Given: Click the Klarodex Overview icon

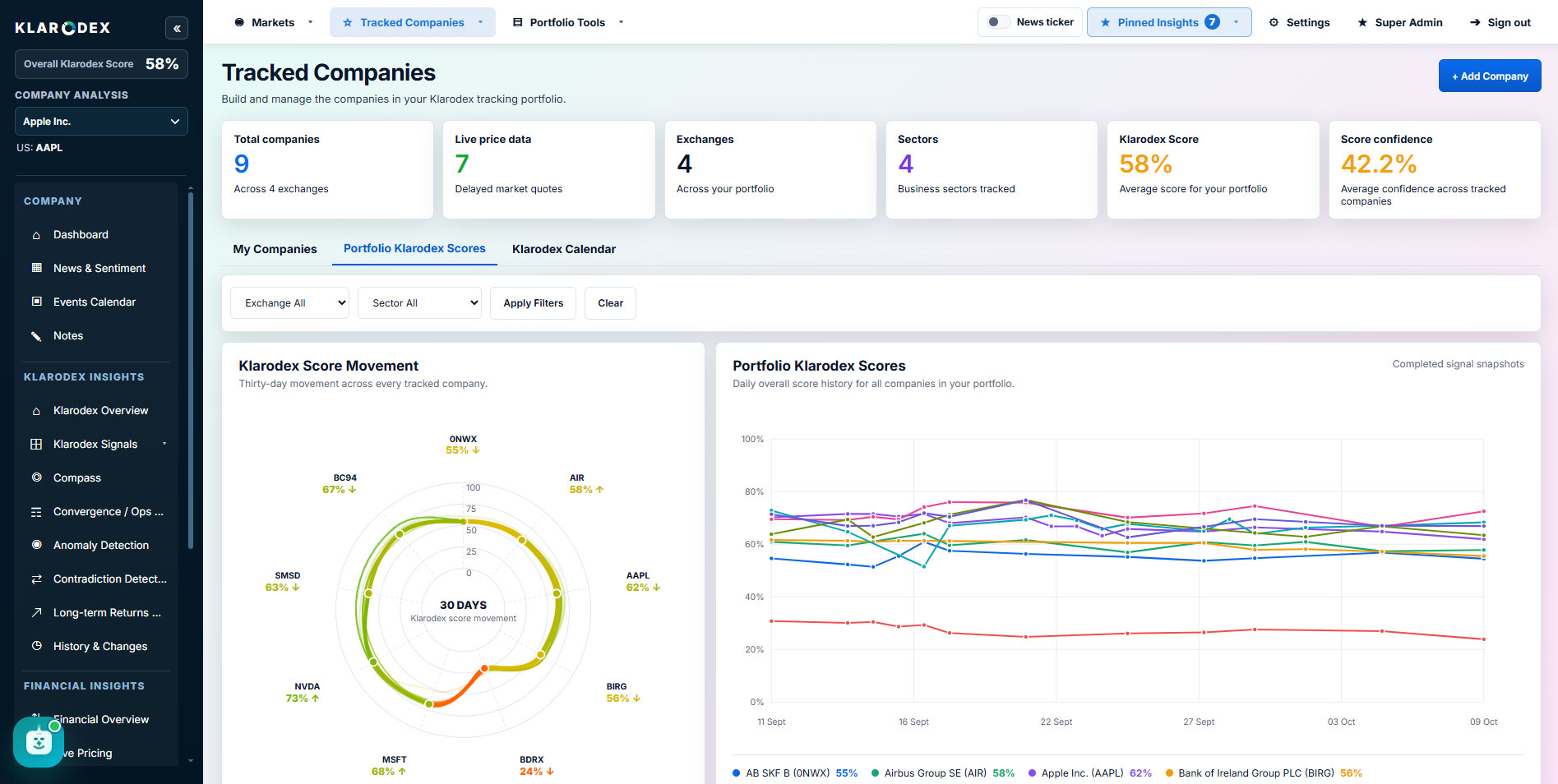Looking at the screenshot, I should [36, 411].
